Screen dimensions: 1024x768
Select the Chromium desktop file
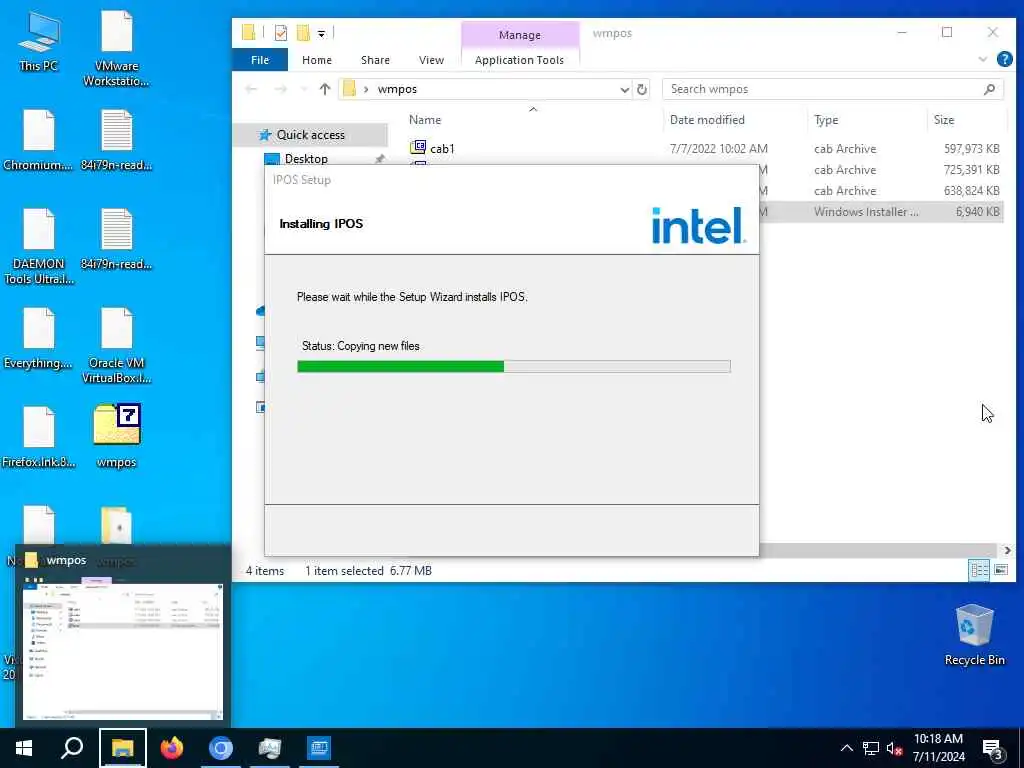[x=38, y=140]
